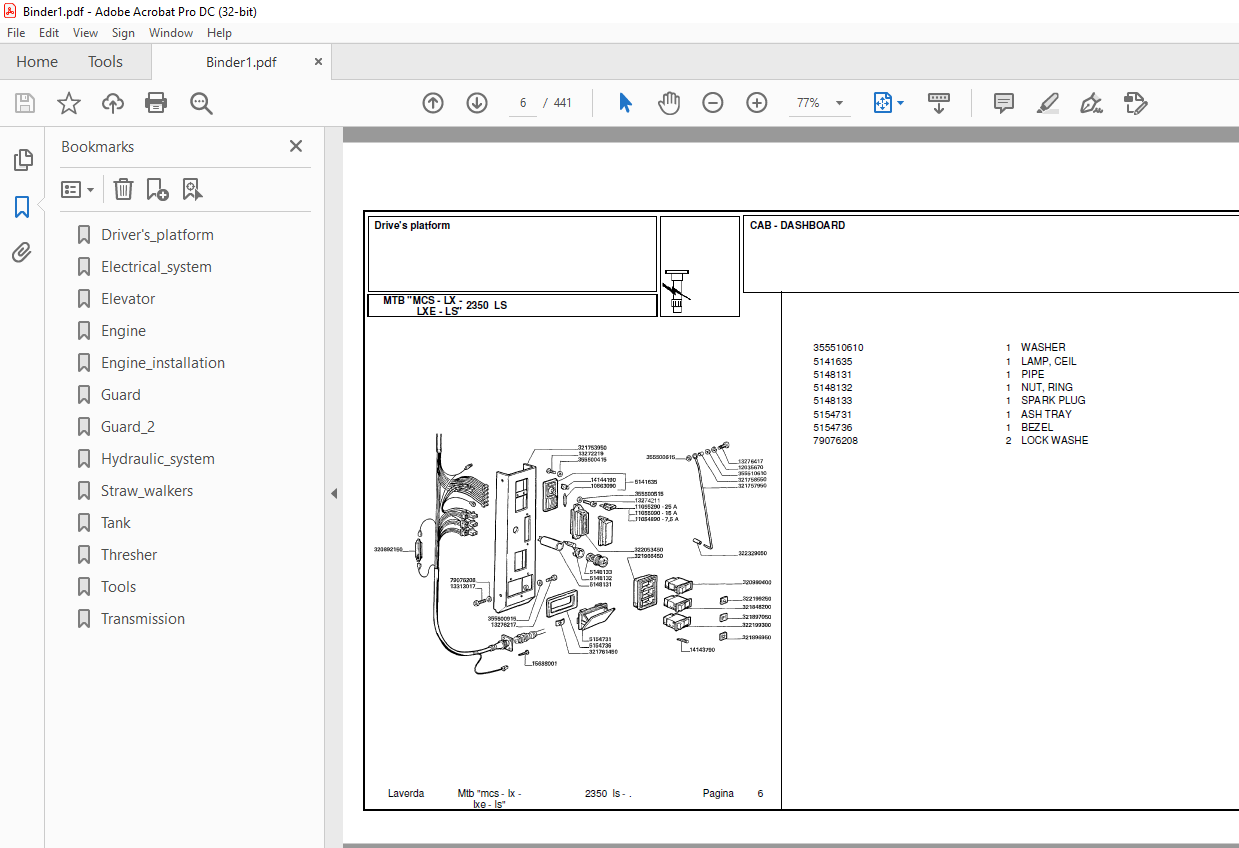Switch to the Home tab
Viewport: 1239px width, 848px height.
(37, 62)
